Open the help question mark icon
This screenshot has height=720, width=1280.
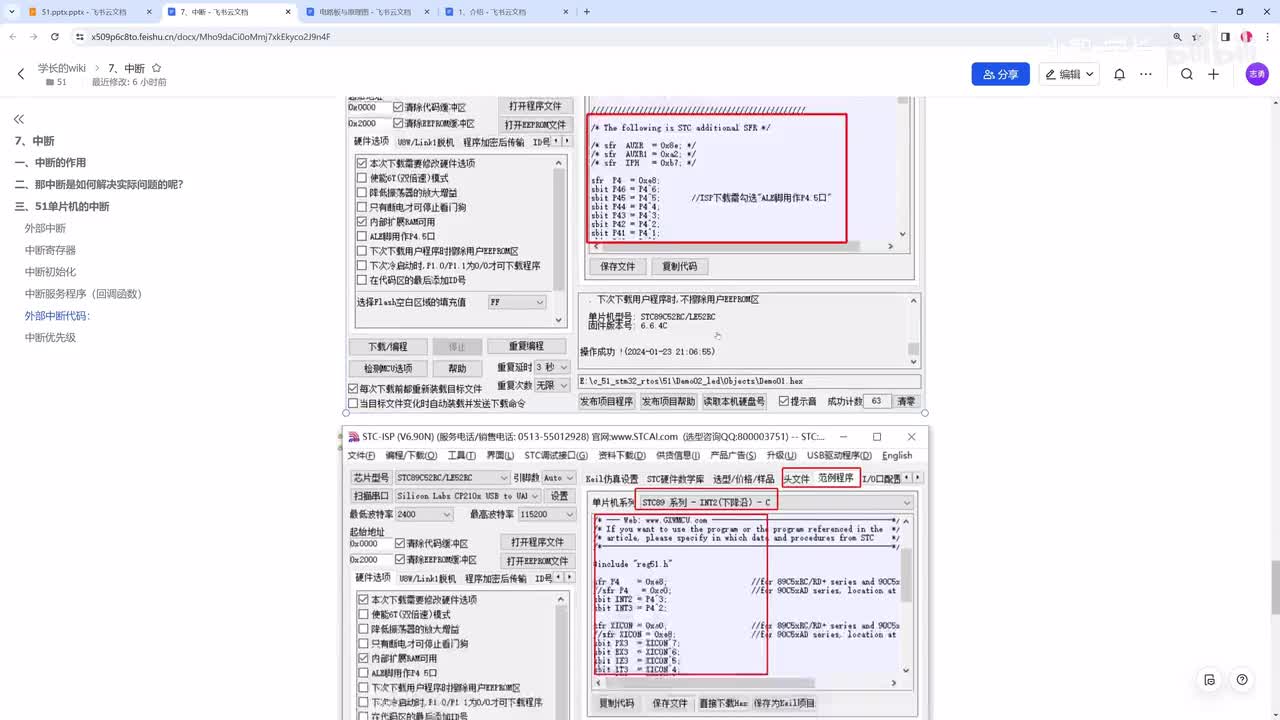point(1242,680)
